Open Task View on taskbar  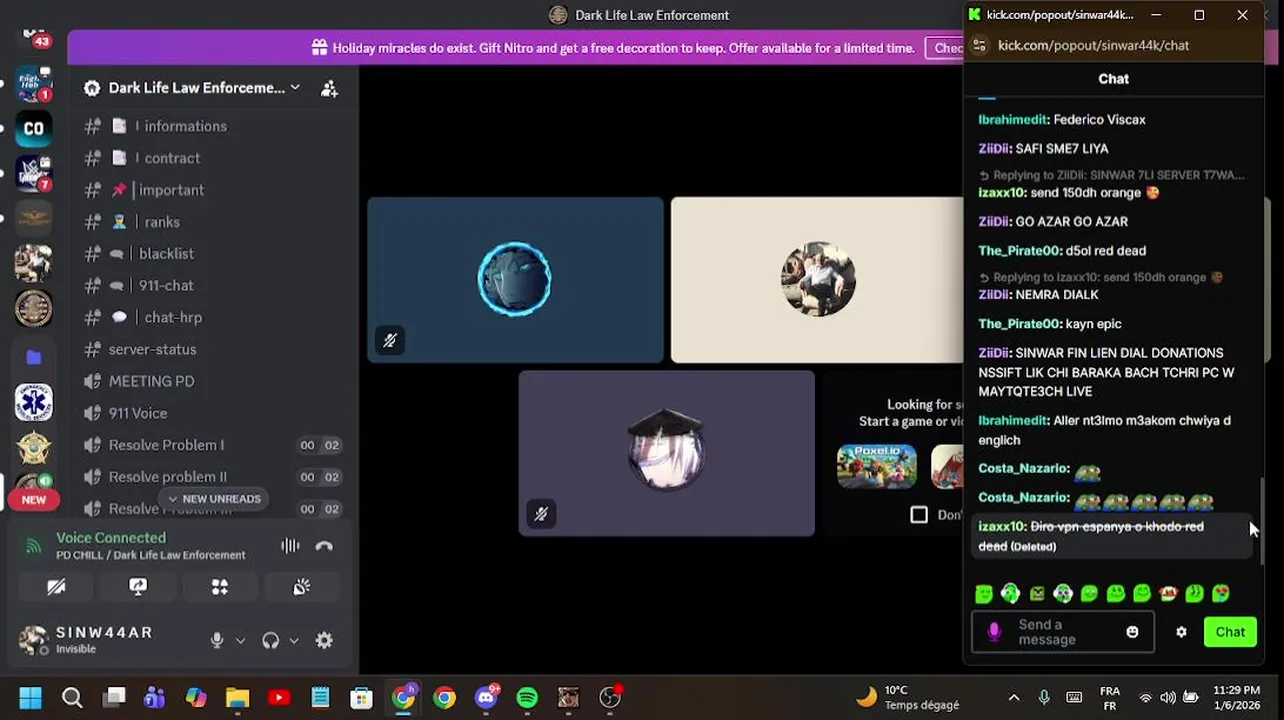coord(114,697)
